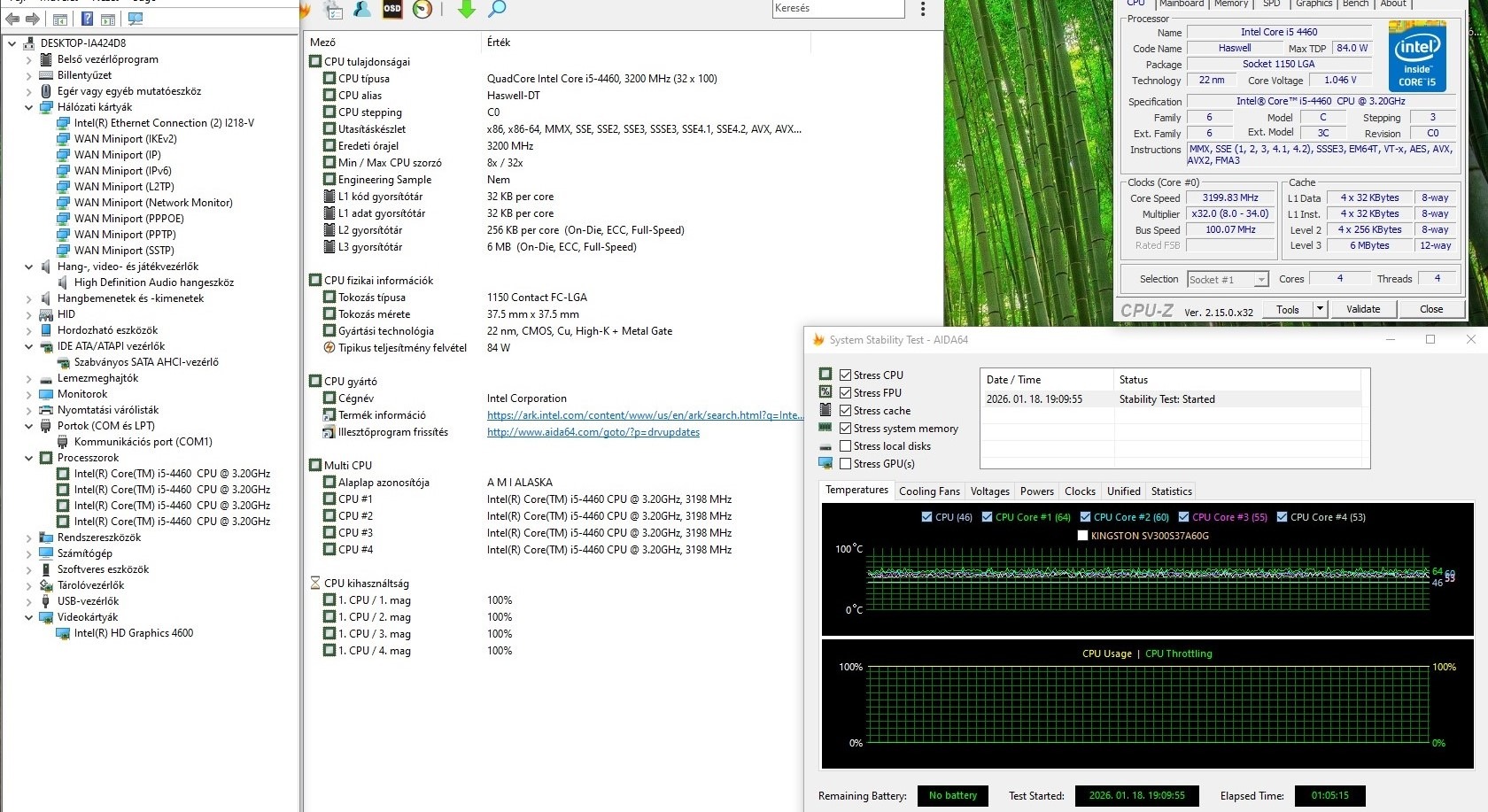The width and height of the screenshot is (1488, 812).
Task: Click the AIDA64 benchmark gauge icon
Action: [422, 9]
